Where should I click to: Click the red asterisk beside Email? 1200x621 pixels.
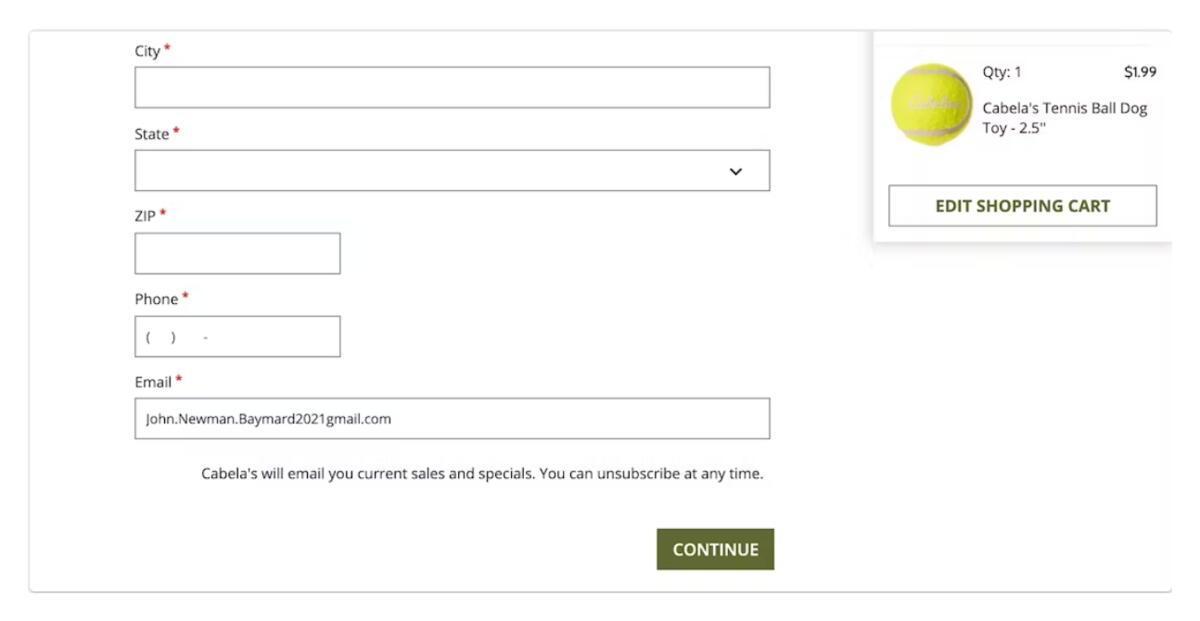click(x=179, y=380)
